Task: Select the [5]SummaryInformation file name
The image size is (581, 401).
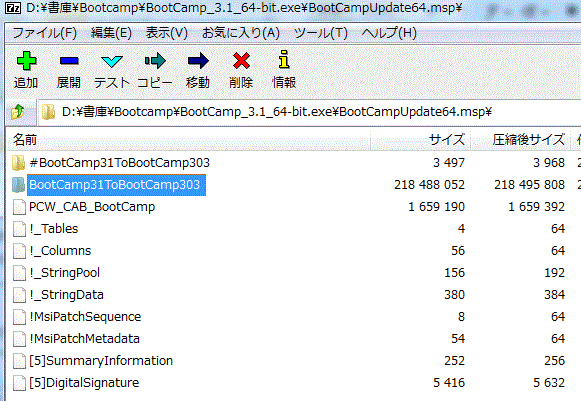Action: point(101,361)
